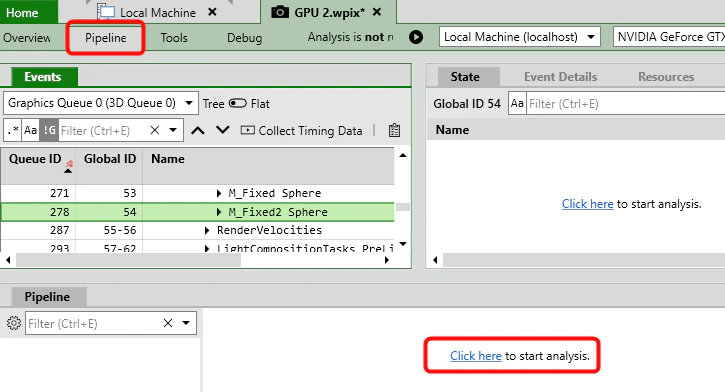Switch to the Overview tab

point(27,38)
